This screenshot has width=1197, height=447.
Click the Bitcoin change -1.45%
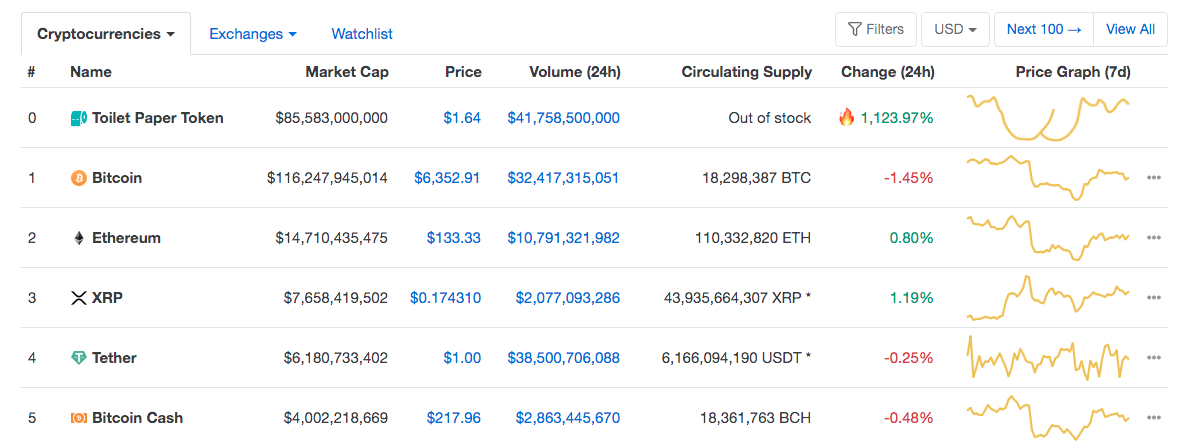coord(908,178)
